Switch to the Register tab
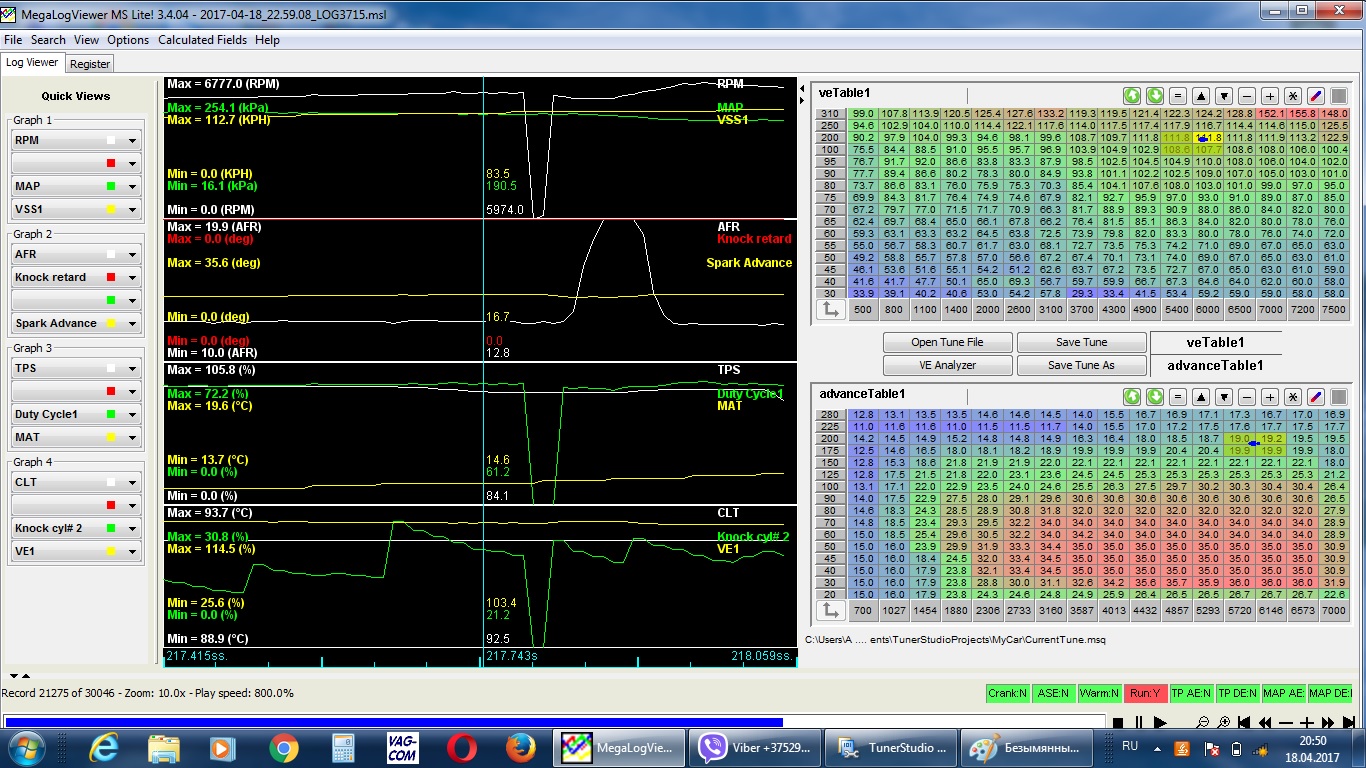The width and height of the screenshot is (1366, 768). click(90, 63)
